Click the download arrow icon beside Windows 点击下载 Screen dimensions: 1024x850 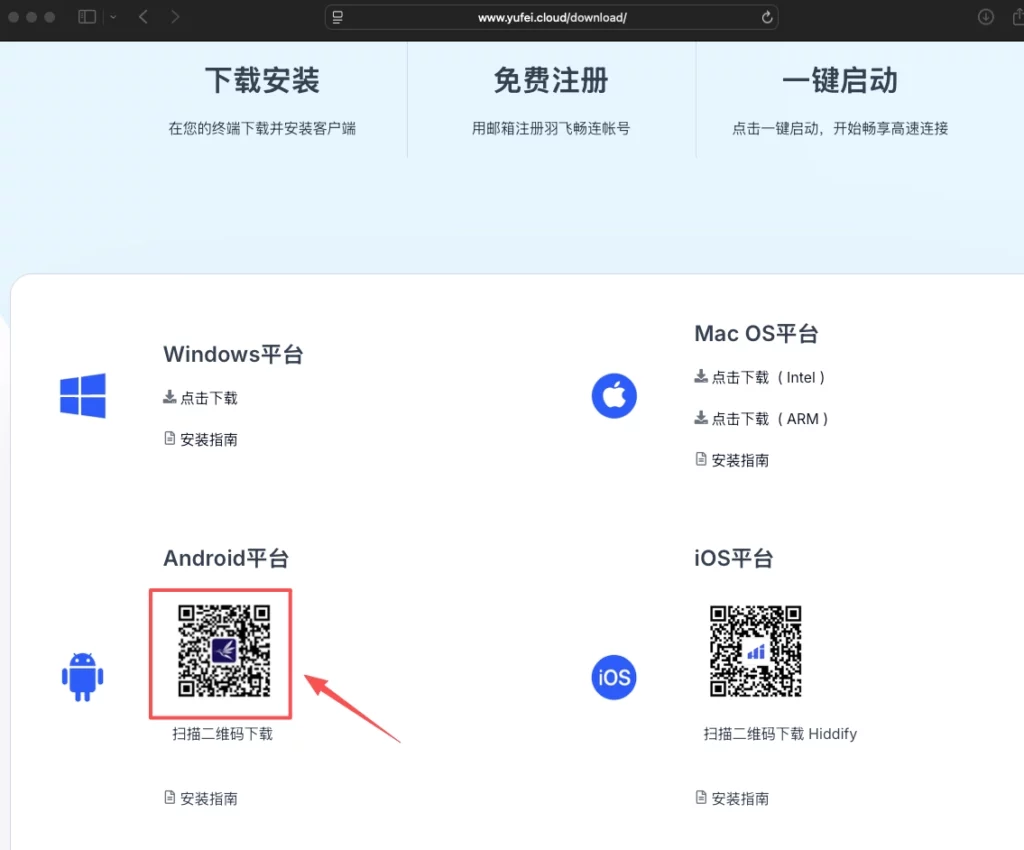[168, 397]
